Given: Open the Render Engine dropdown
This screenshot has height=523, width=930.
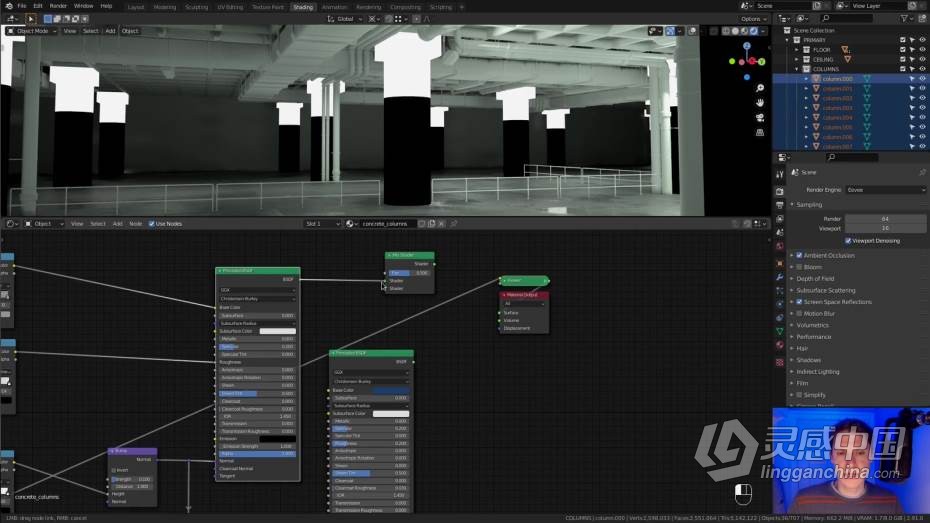Looking at the screenshot, I should click(x=886, y=190).
